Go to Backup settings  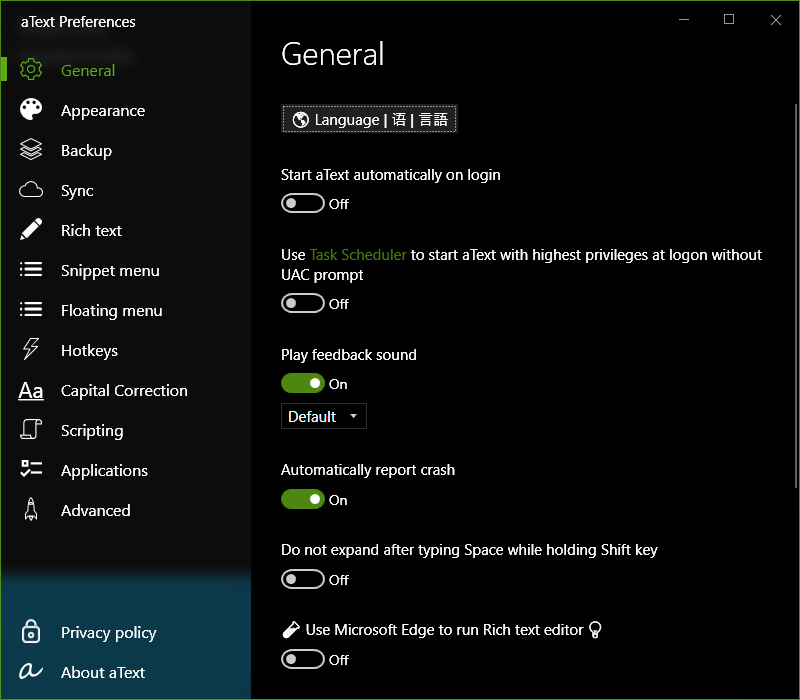pos(86,151)
